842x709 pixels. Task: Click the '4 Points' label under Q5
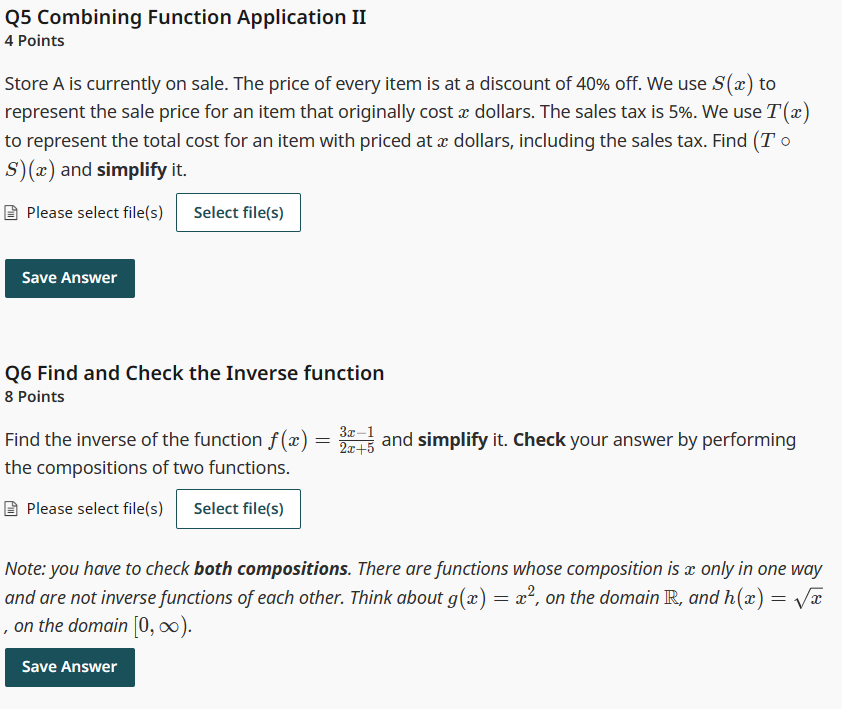pos(34,40)
